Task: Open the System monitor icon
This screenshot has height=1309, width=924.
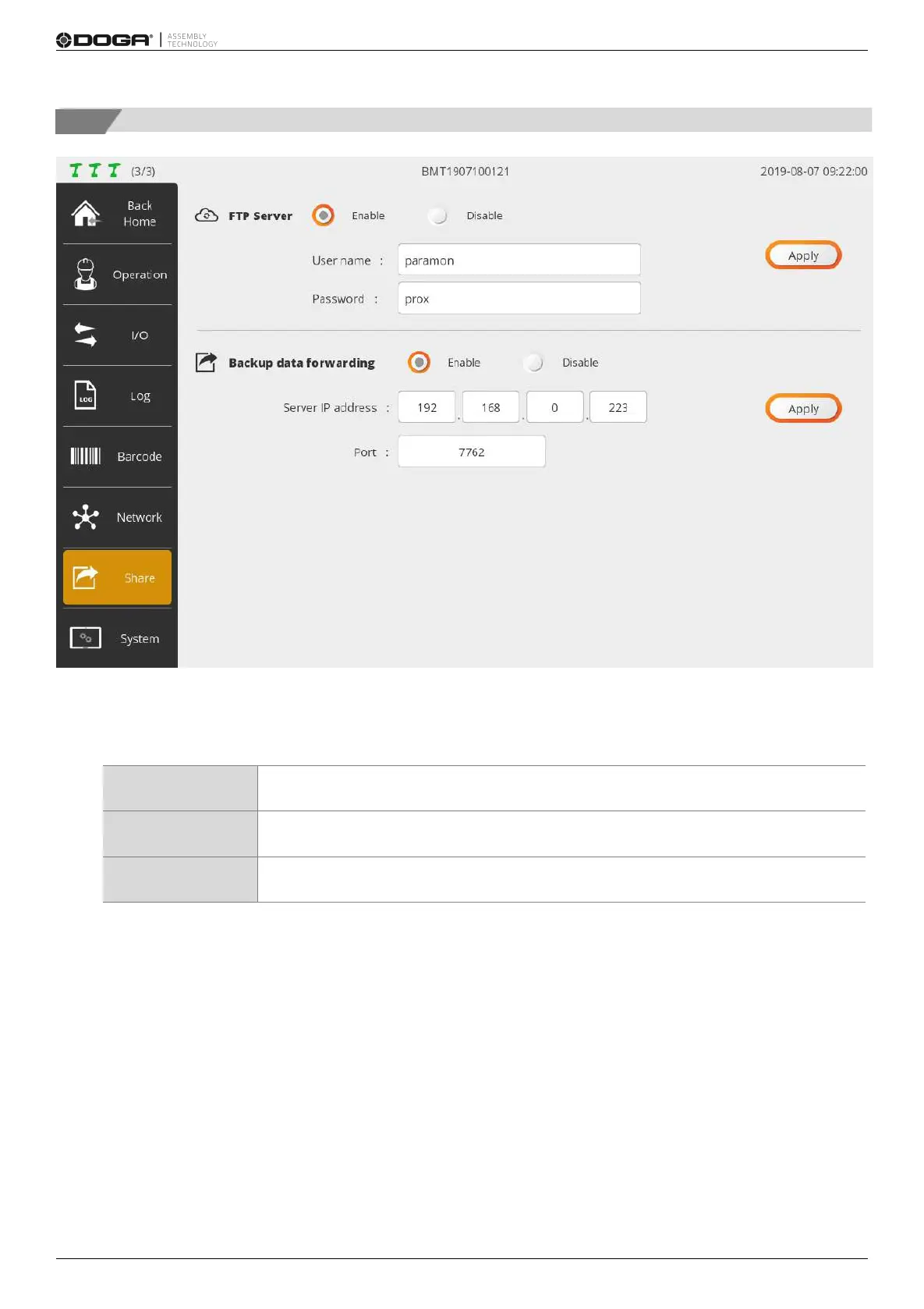Action: pyautogui.click(x=85, y=638)
